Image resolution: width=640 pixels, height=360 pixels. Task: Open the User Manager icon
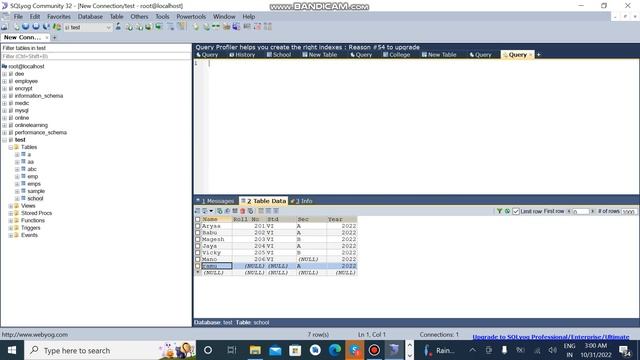[118, 27]
